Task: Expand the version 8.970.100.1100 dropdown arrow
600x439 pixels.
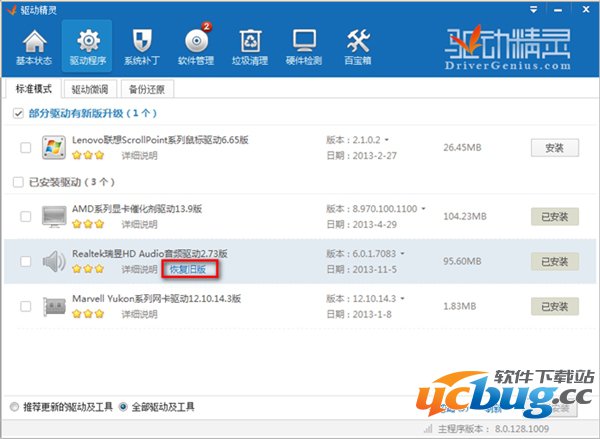Action: point(423,209)
